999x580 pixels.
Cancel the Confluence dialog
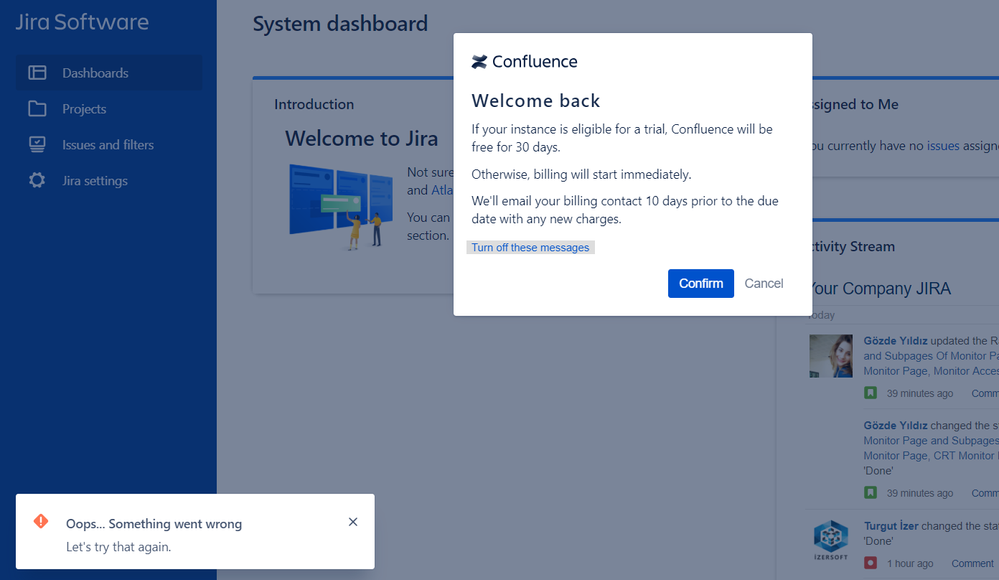pyautogui.click(x=764, y=284)
